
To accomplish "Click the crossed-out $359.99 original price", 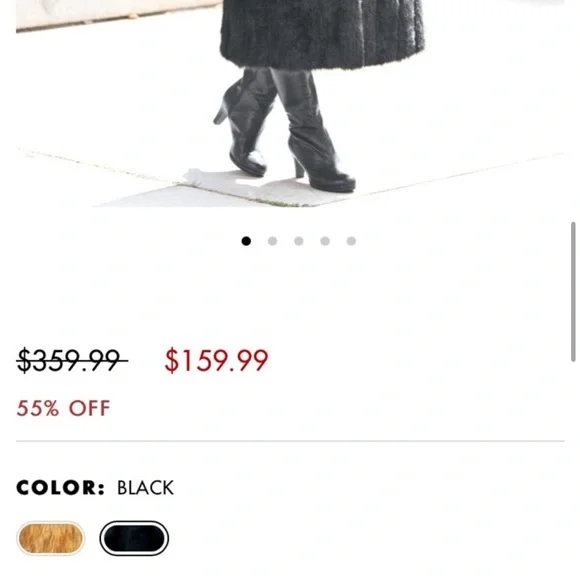I will [x=72, y=360].
